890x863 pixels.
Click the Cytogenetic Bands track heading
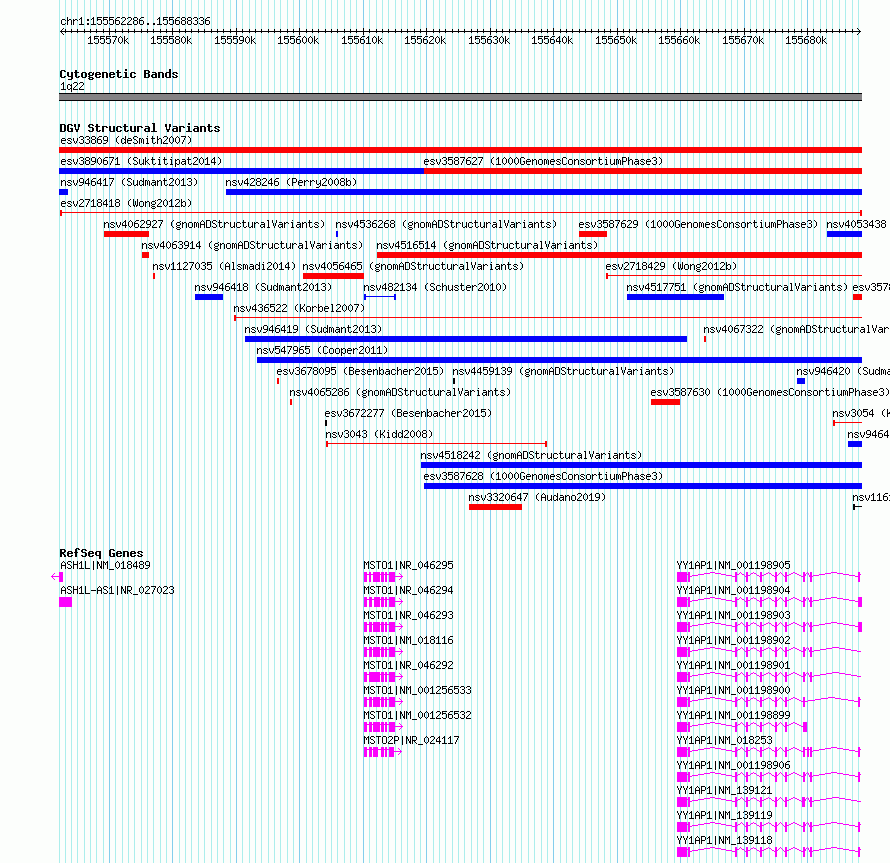[119, 74]
